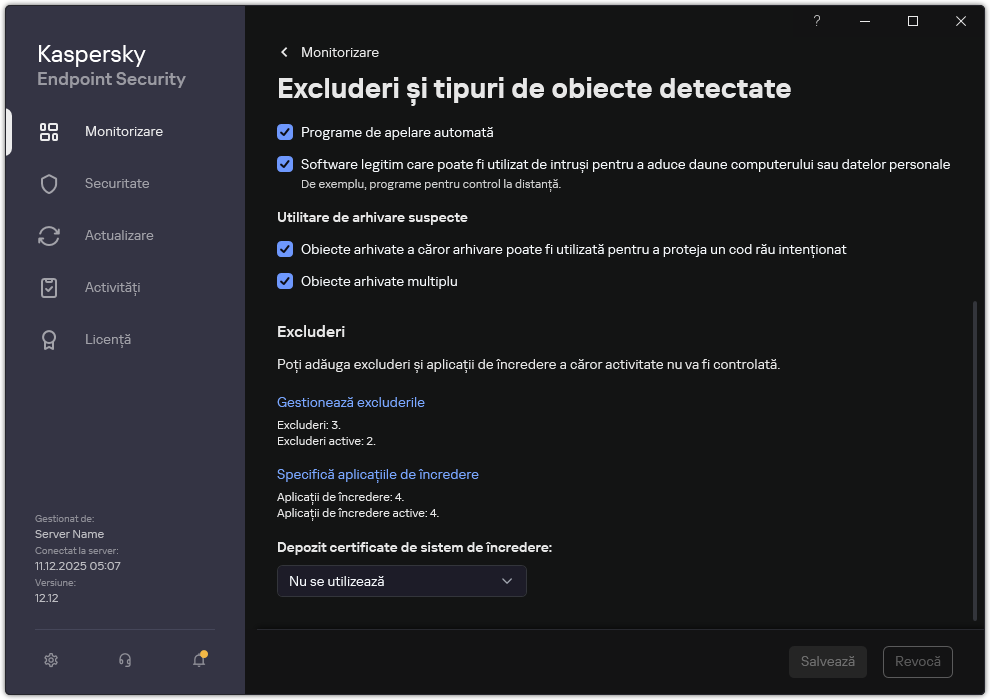This screenshot has height=700, width=990.
Task: Open application settings via the gear icon
Action: [x=50, y=660]
